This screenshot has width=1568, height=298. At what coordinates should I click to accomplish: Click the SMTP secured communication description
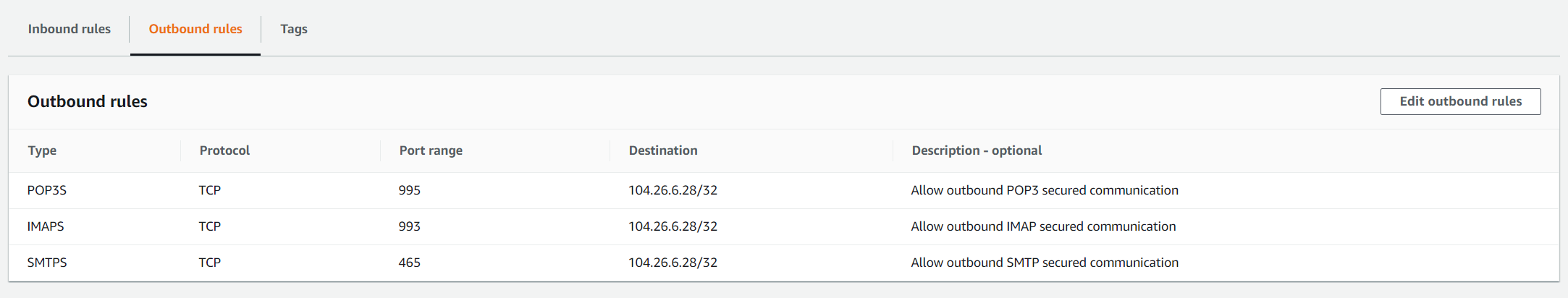click(x=1045, y=263)
